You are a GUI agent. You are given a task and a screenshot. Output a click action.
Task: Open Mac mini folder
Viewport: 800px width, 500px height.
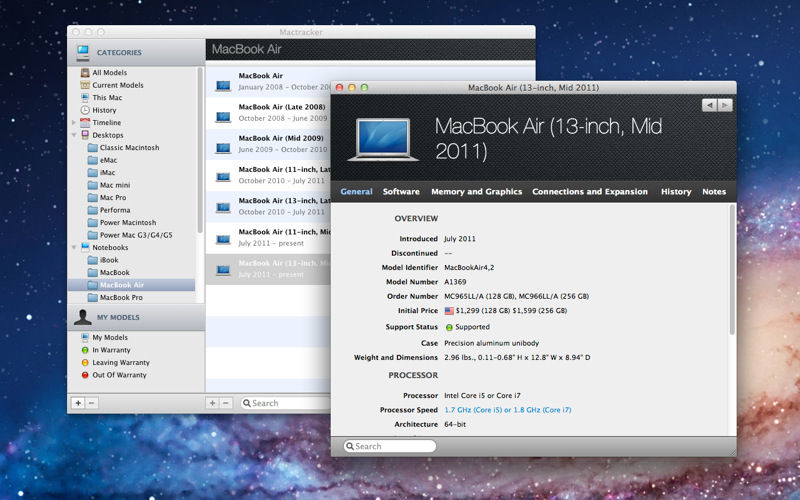(92, 185)
